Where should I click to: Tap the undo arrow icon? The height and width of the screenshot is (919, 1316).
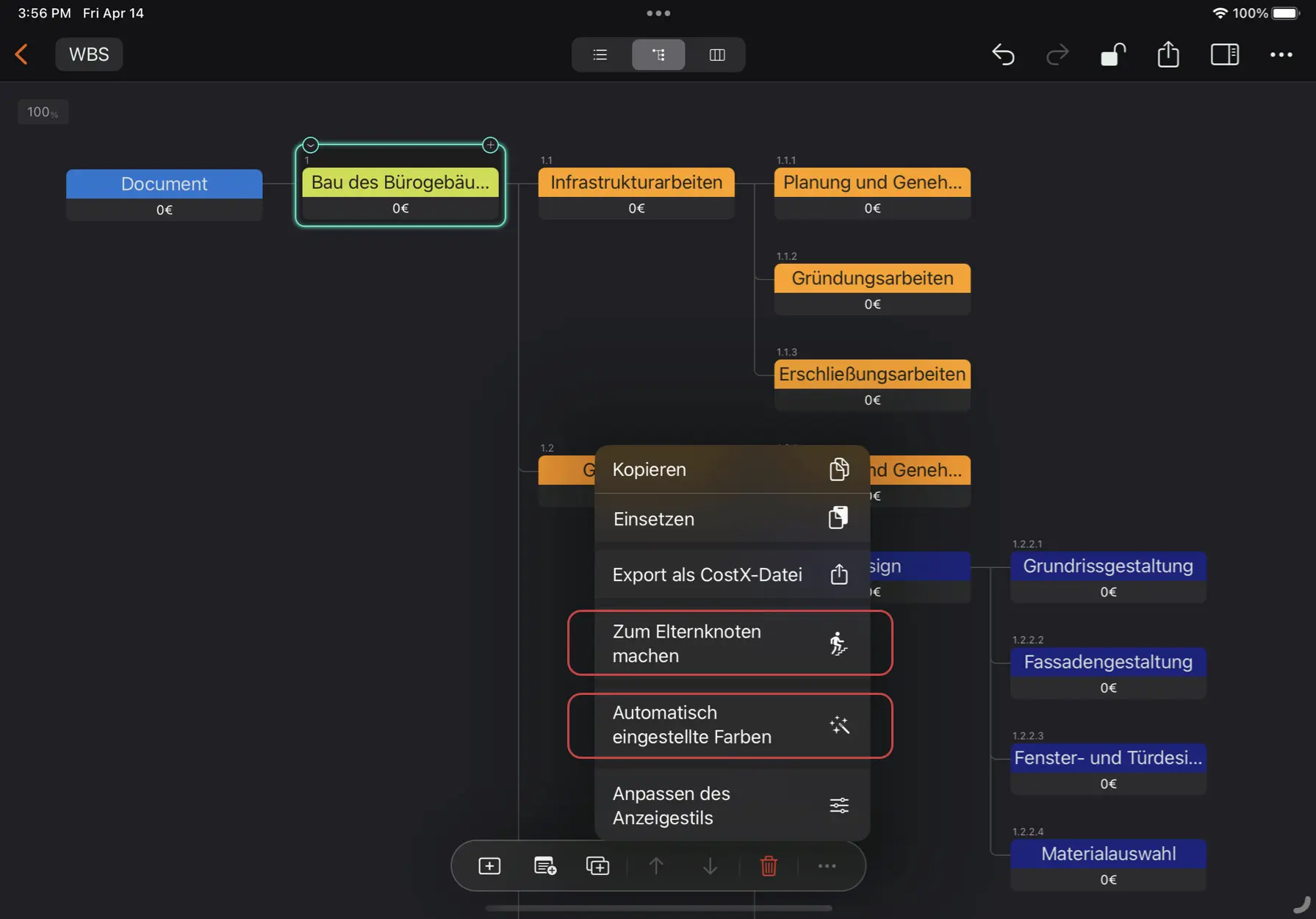1003,54
